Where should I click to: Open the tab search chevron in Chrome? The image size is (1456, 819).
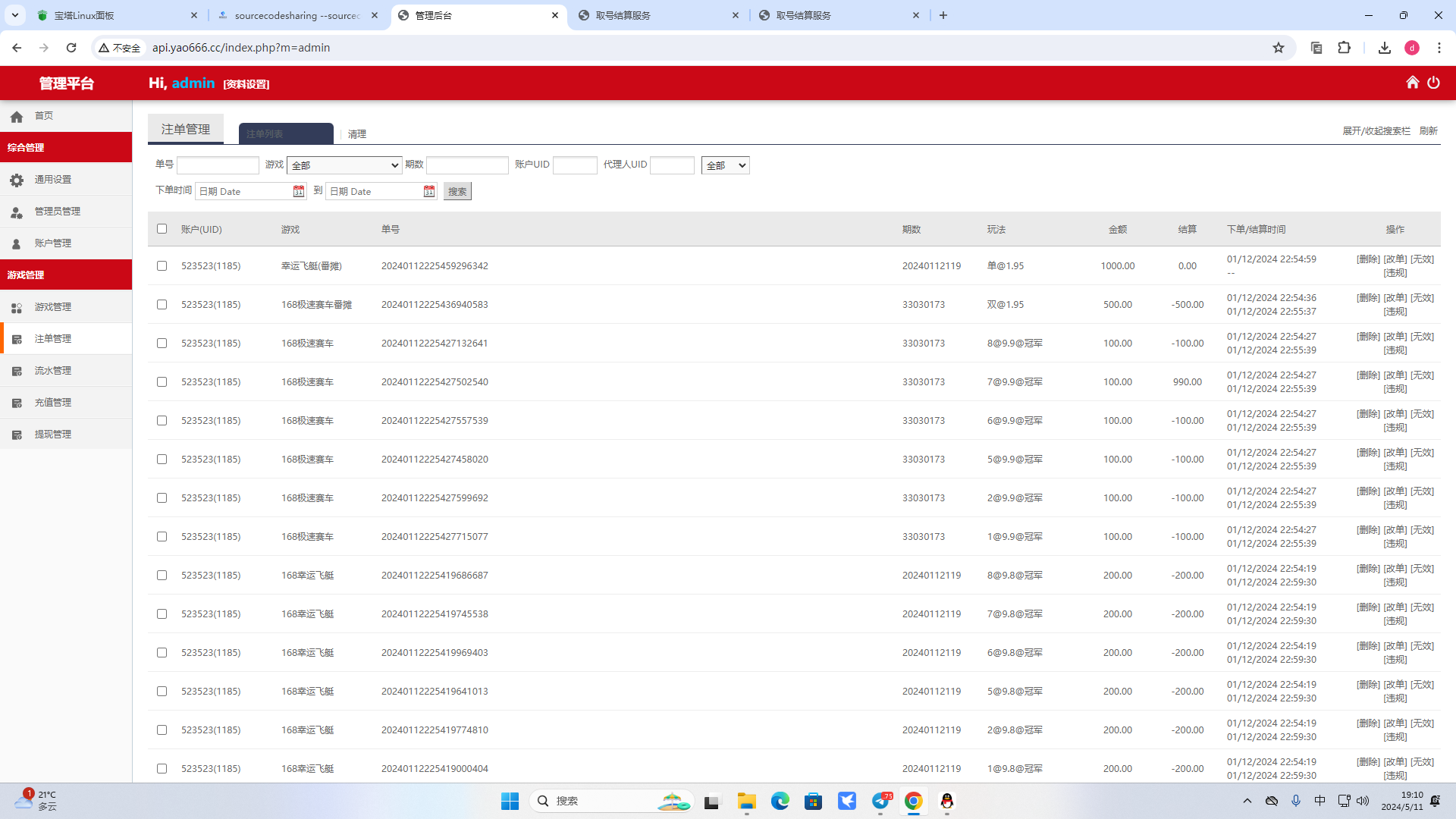(x=14, y=15)
